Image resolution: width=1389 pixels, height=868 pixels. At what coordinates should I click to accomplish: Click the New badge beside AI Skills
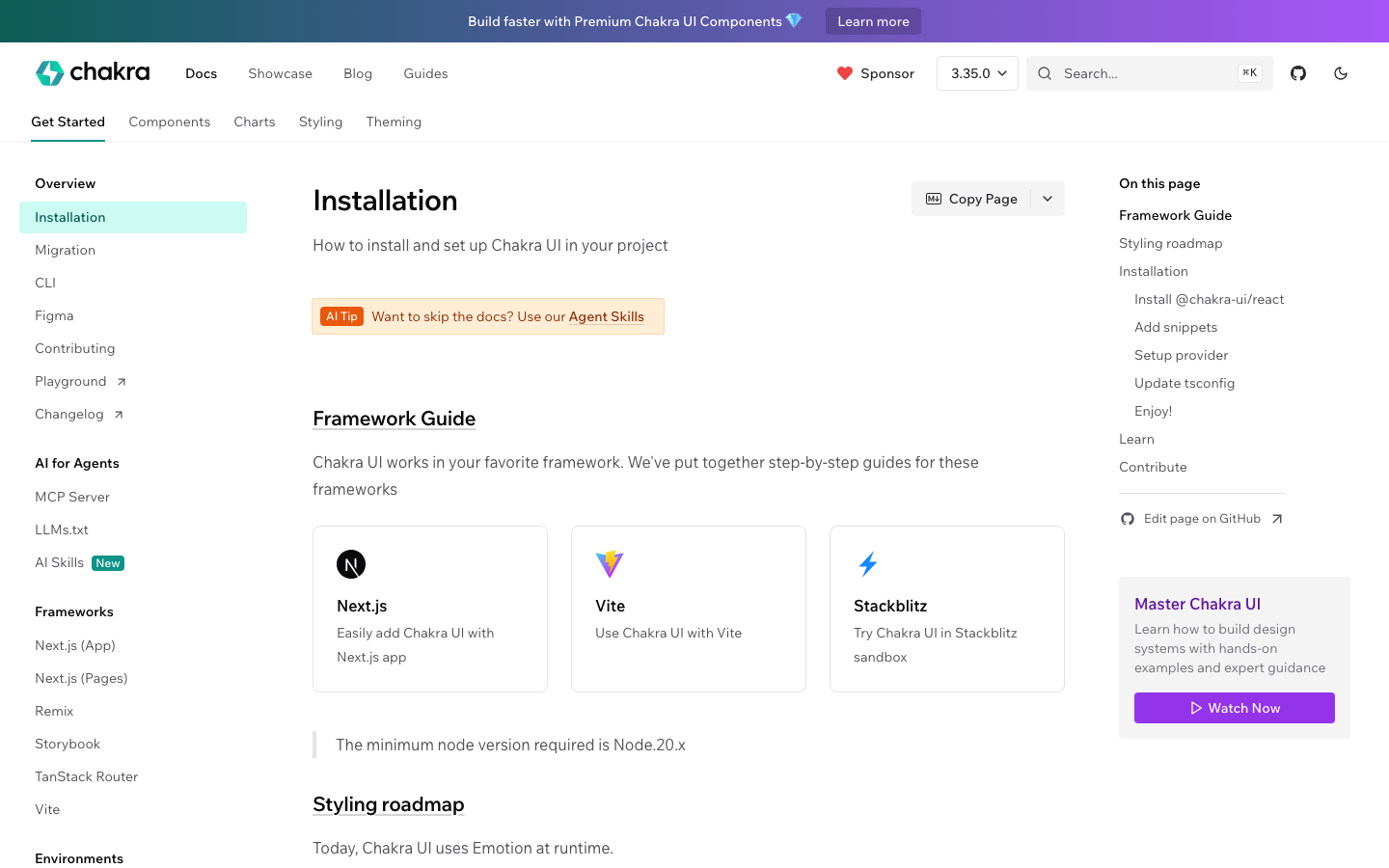[108, 563]
